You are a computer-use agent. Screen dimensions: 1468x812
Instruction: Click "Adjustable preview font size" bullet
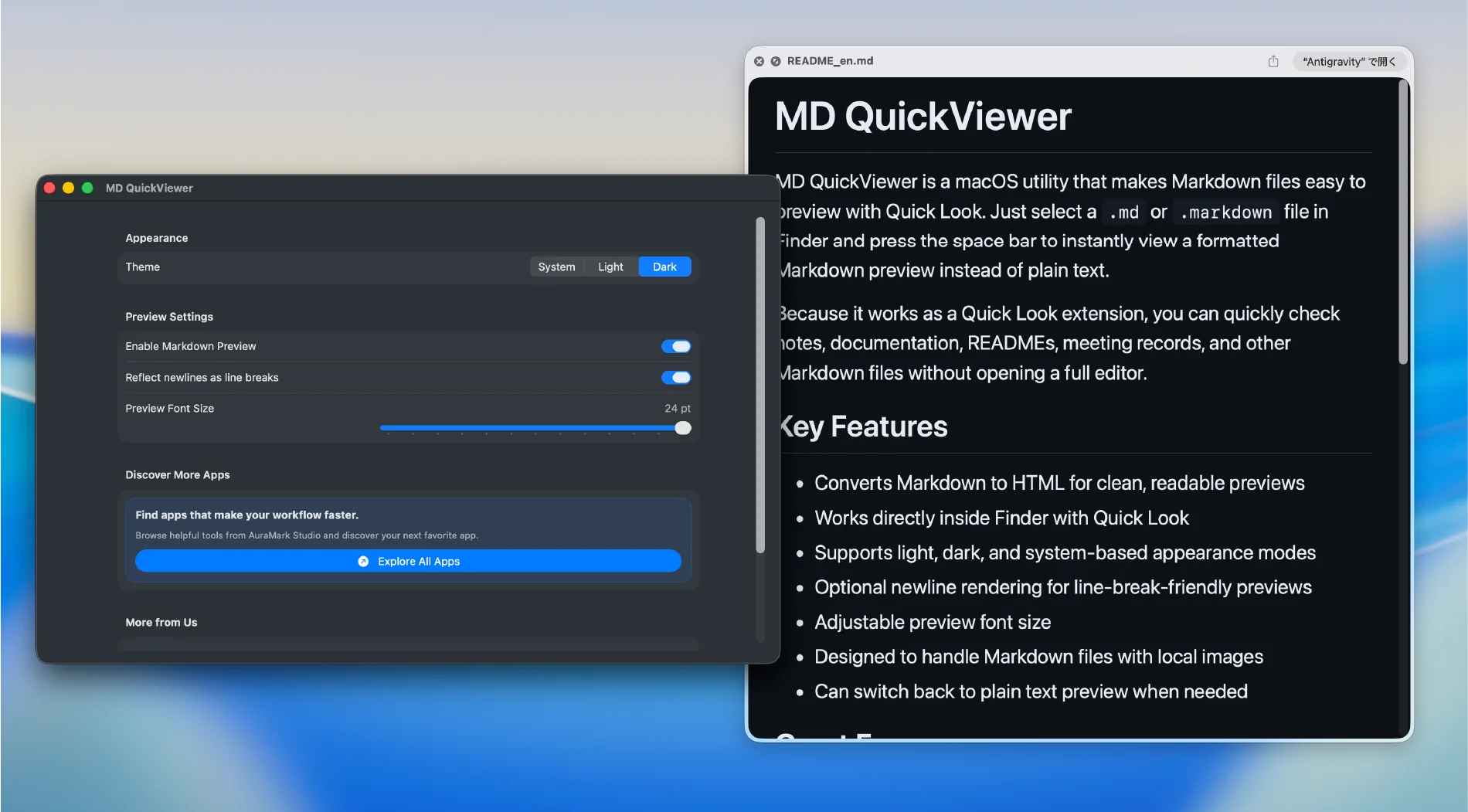pos(933,622)
